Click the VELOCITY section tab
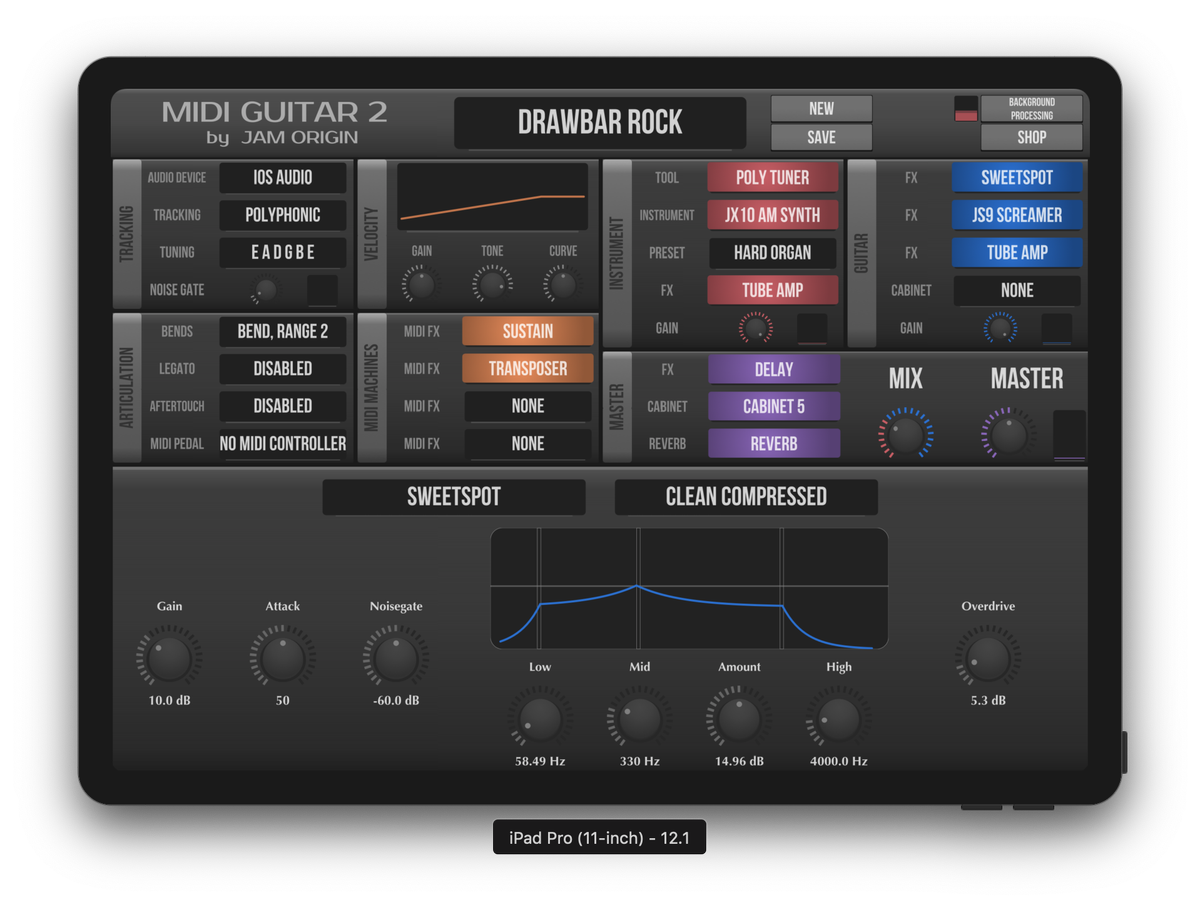Screen dimensions: 1200x907 click(372, 235)
